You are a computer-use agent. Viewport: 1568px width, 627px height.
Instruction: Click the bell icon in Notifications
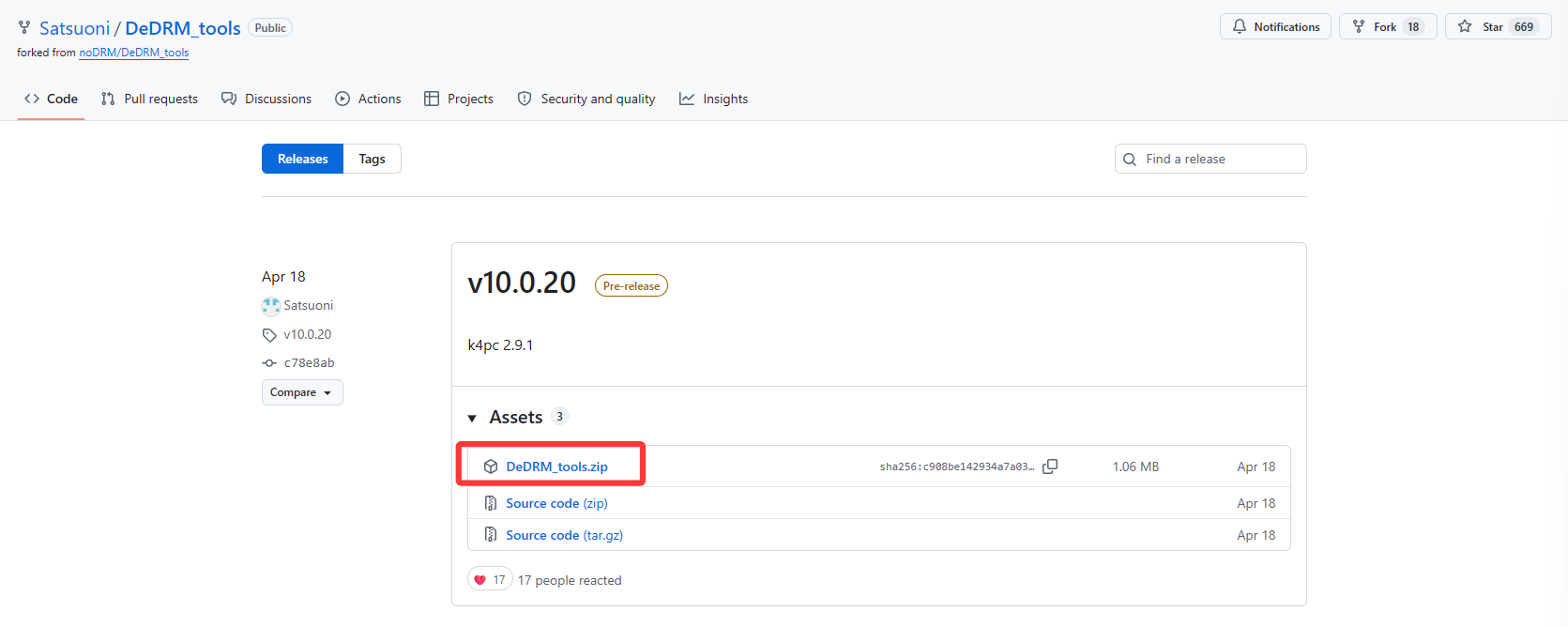point(1240,26)
